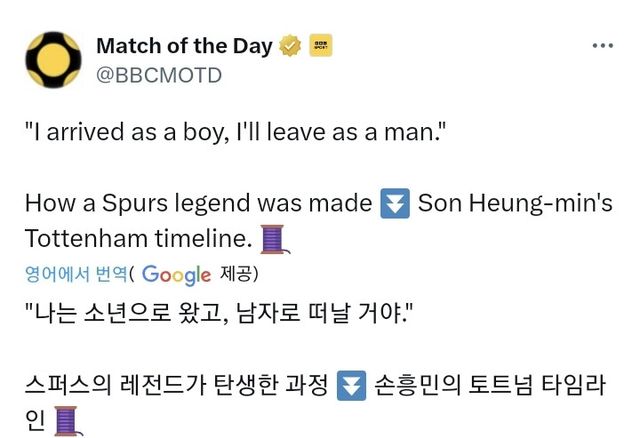
Task: Click '손흥민의 토트넘 타임라' Korean text
Action: (x=494, y=384)
